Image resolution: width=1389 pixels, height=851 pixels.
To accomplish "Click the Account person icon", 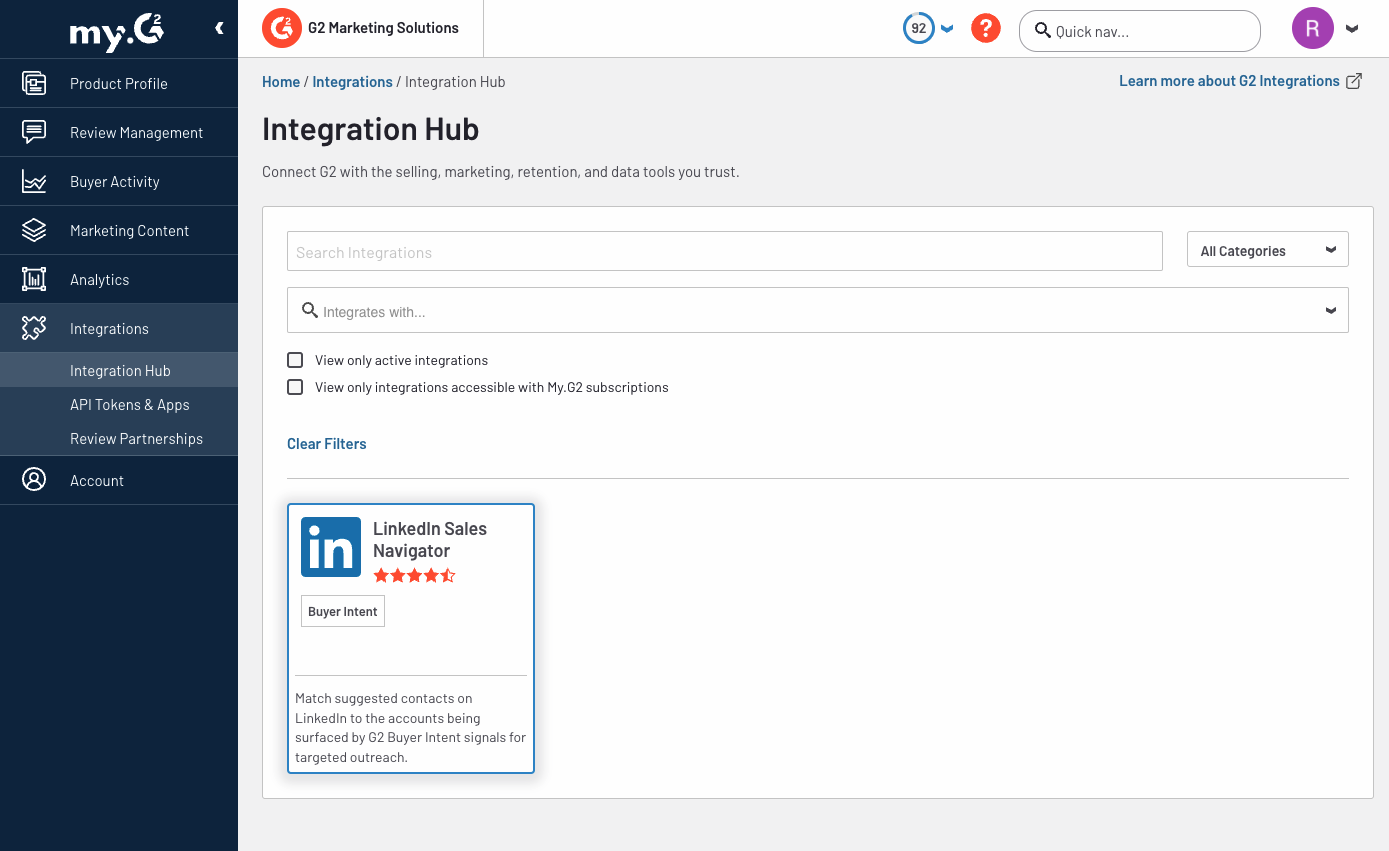I will pyautogui.click(x=34, y=480).
